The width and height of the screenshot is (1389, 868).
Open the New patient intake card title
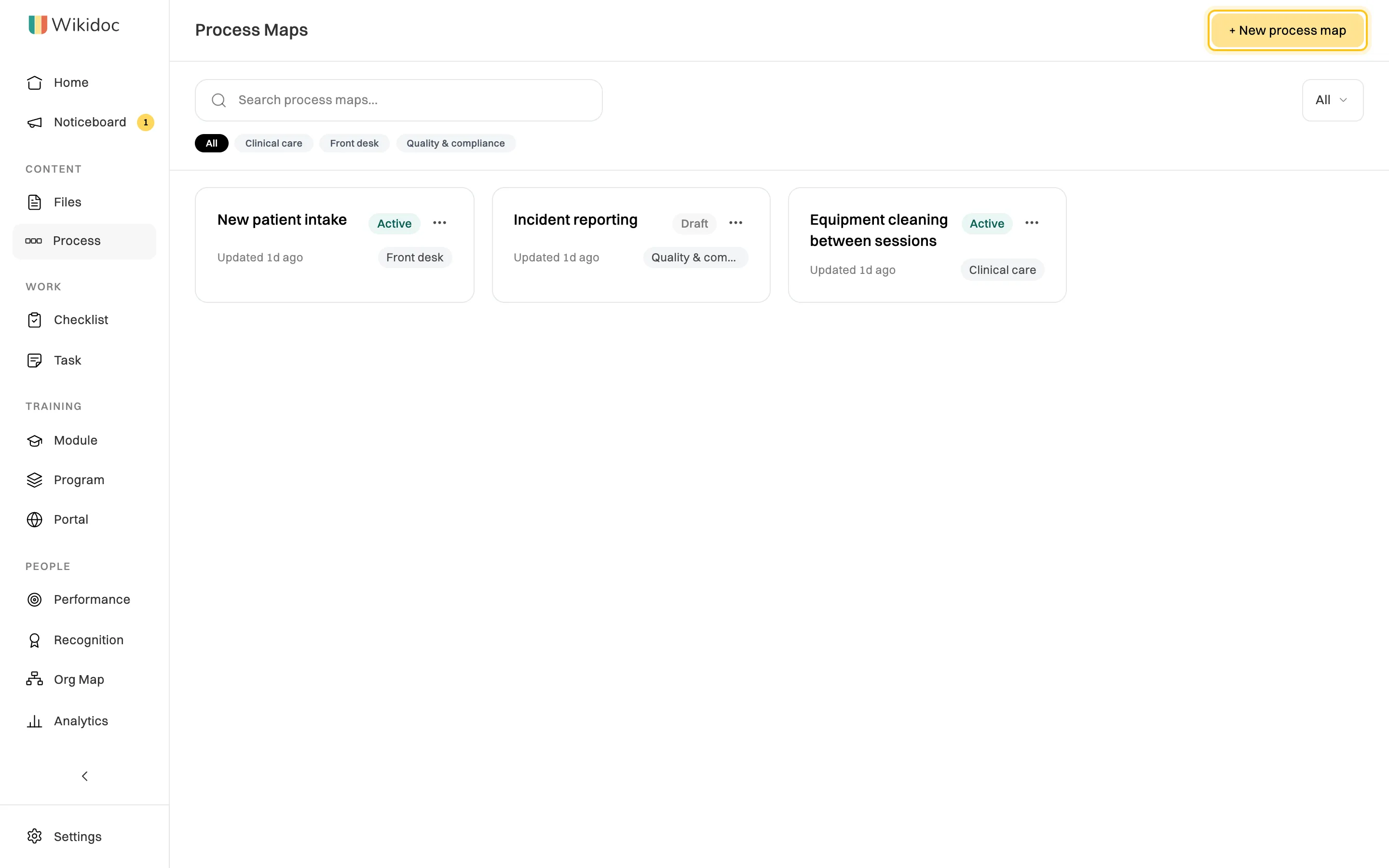(282, 220)
